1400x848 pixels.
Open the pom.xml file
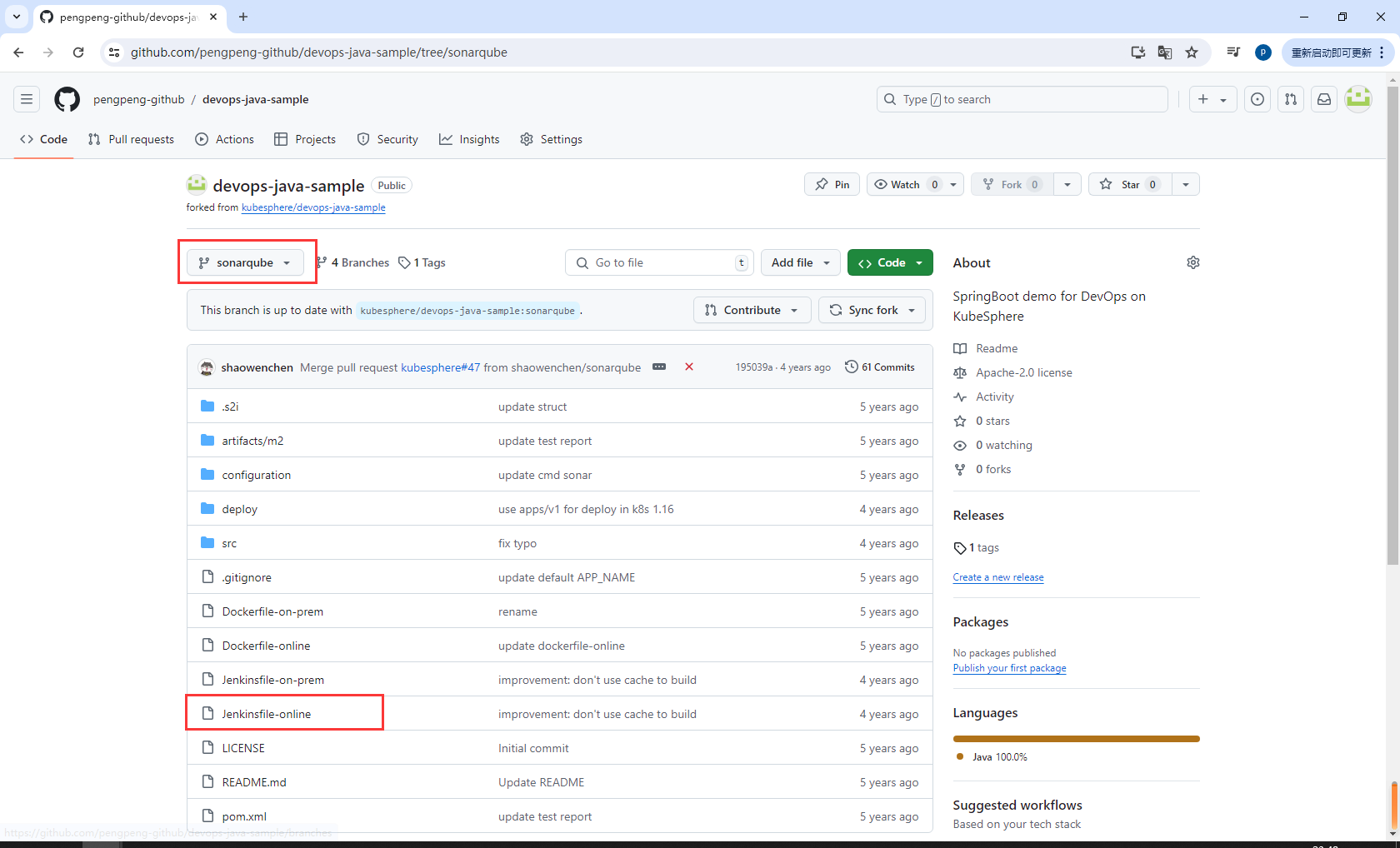tap(244, 816)
